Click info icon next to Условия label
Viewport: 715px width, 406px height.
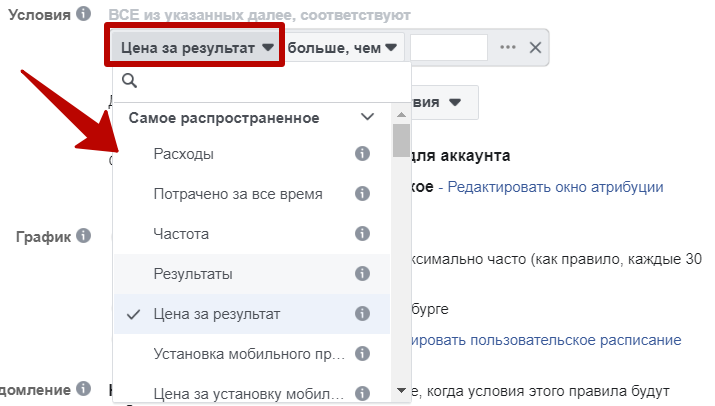(x=83, y=14)
